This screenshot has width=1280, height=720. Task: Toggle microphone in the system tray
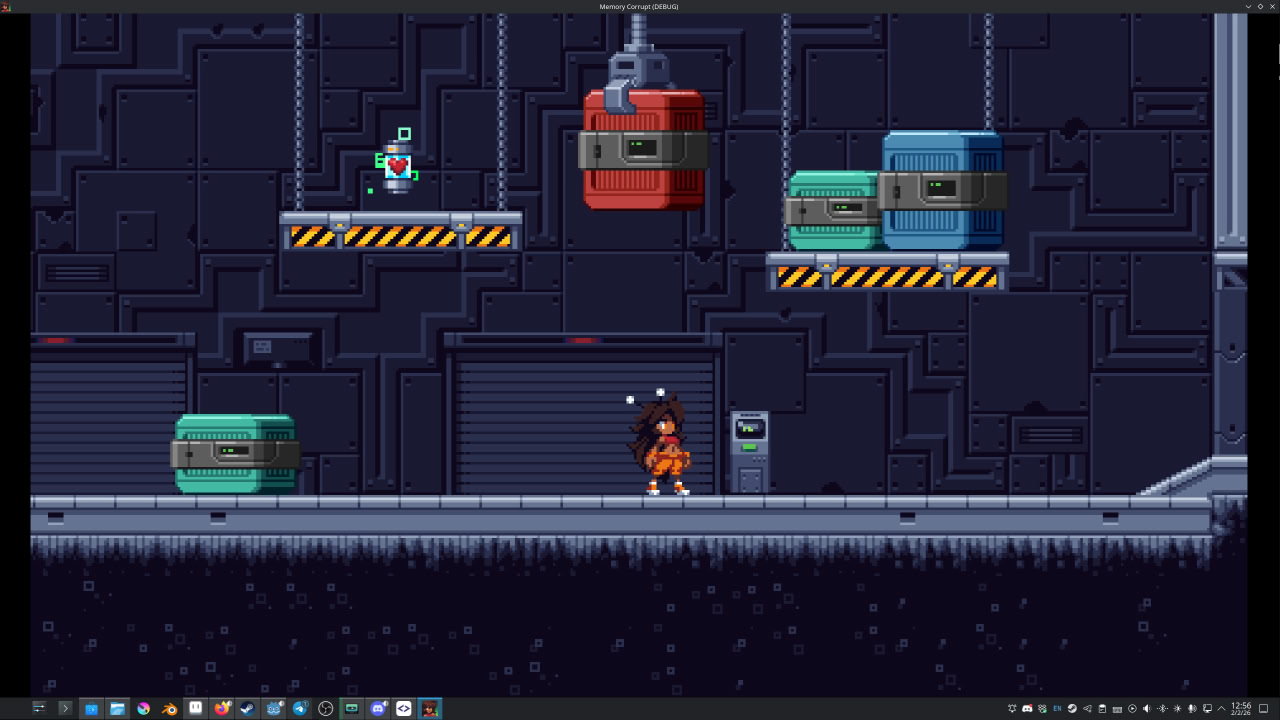(1191, 709)
